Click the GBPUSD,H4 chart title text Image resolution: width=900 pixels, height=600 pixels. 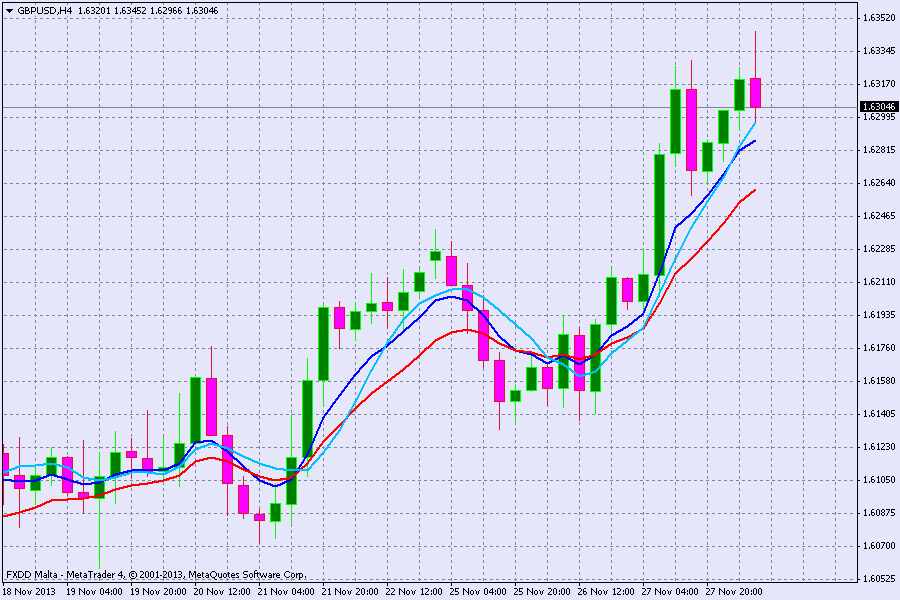[45, 10]
